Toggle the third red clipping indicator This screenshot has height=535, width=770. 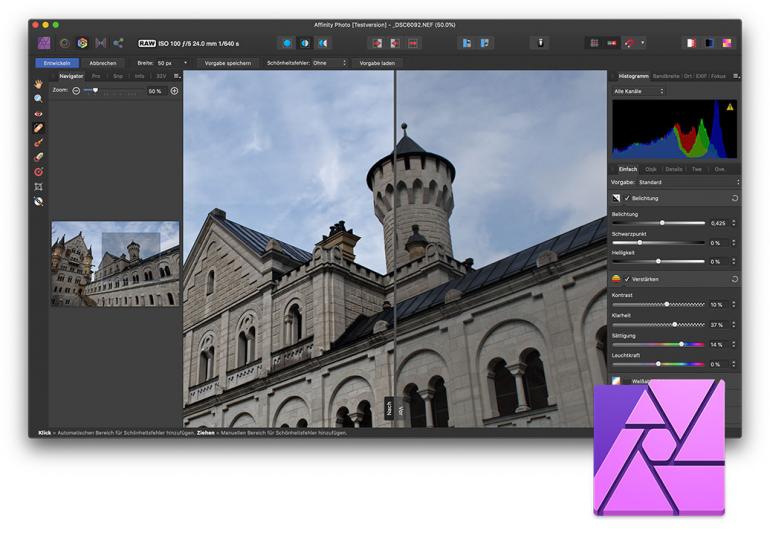[413, 43]
